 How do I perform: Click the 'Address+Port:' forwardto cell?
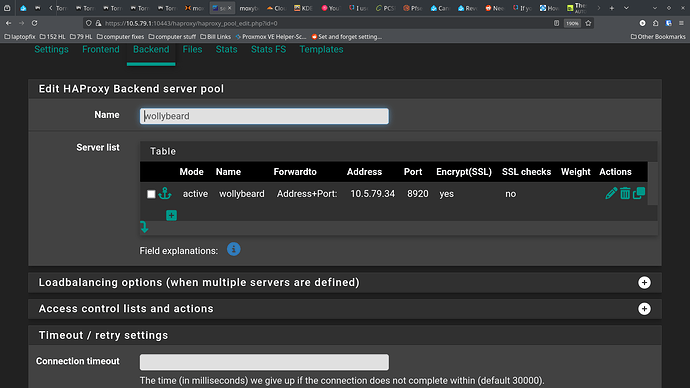[307, 194]
